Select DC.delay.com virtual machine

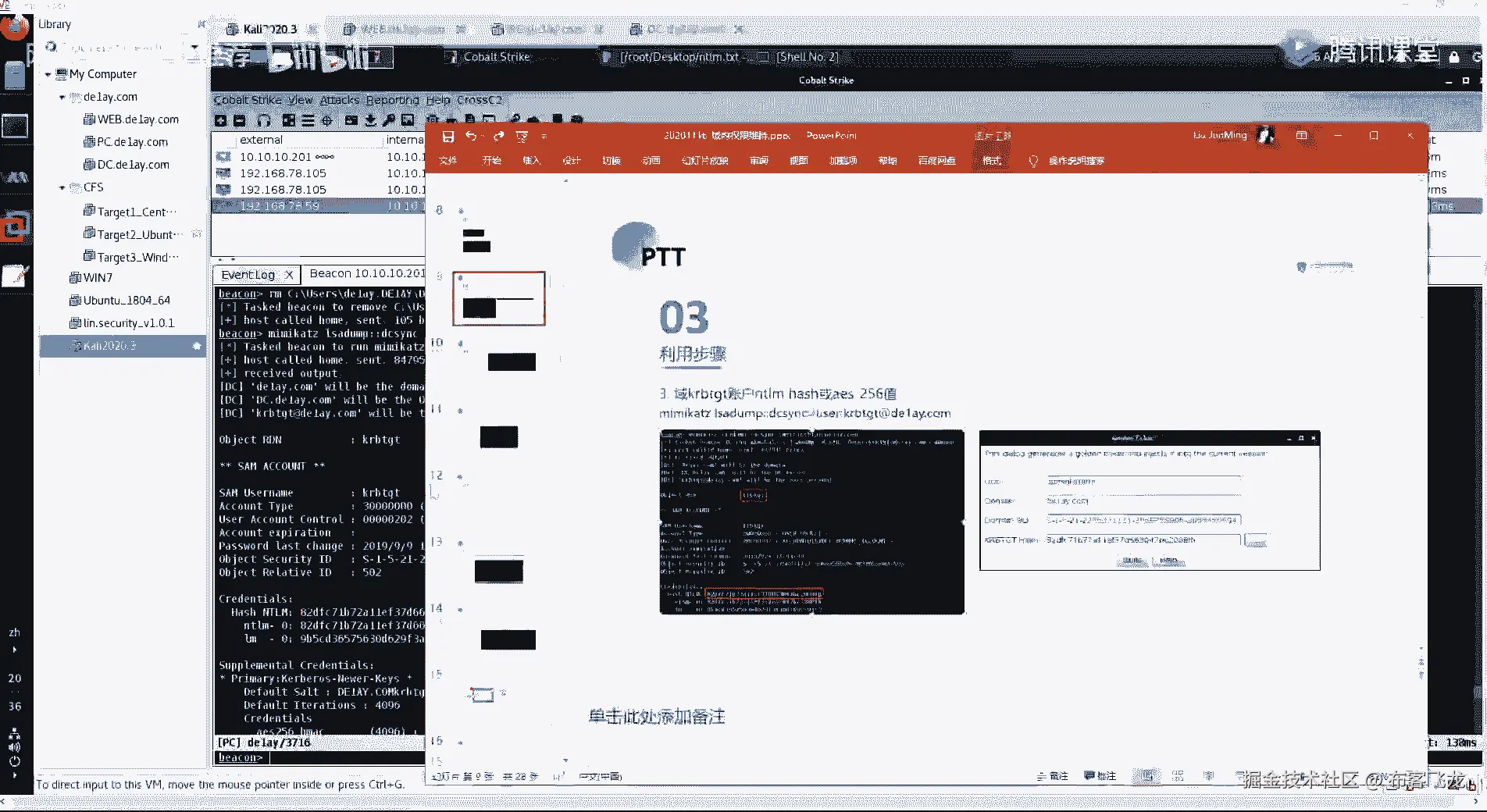127,165
